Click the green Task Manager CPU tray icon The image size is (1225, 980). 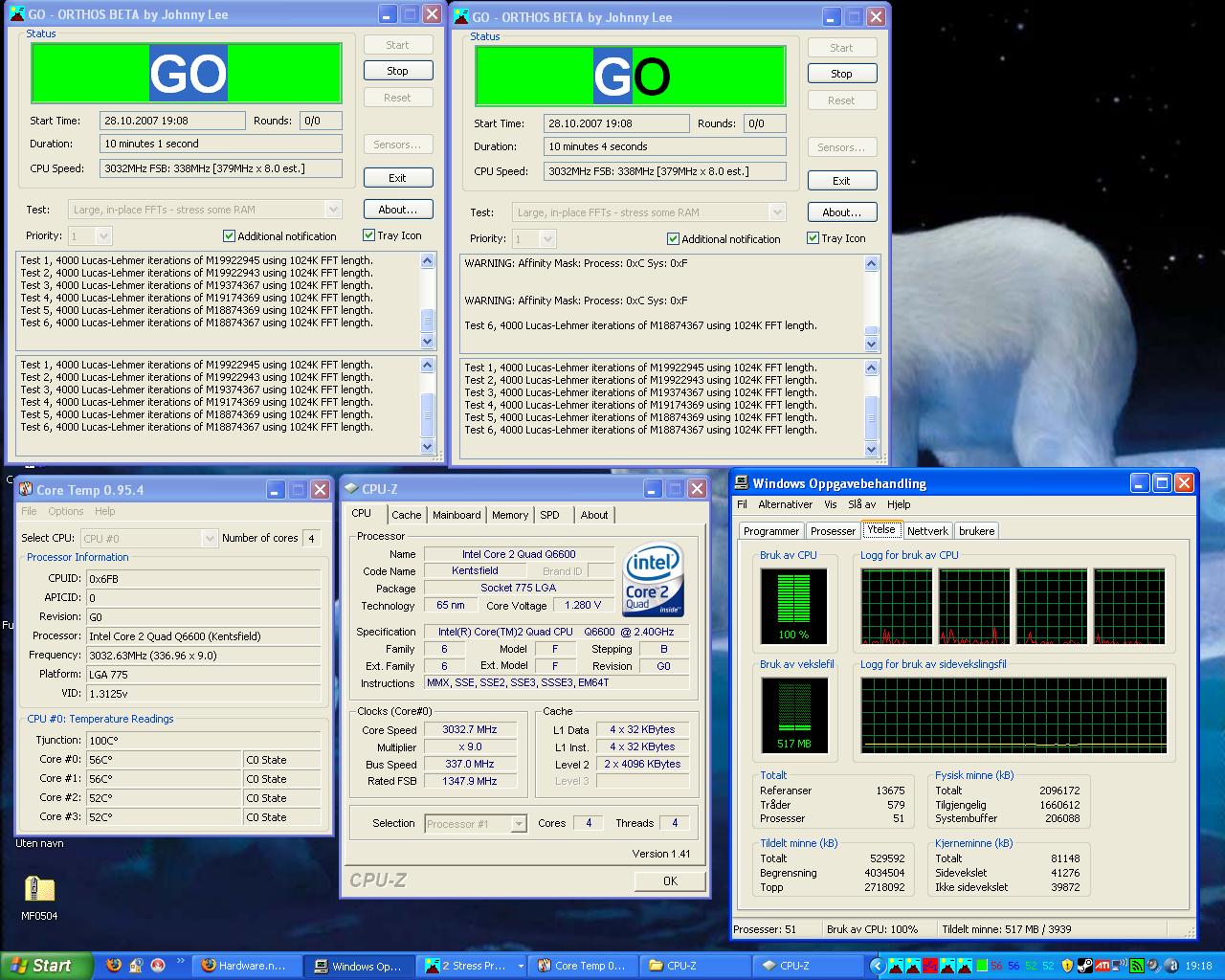982,966
